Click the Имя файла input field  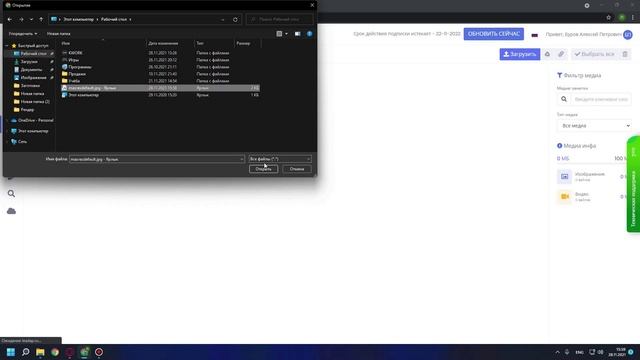pos(157,159)
